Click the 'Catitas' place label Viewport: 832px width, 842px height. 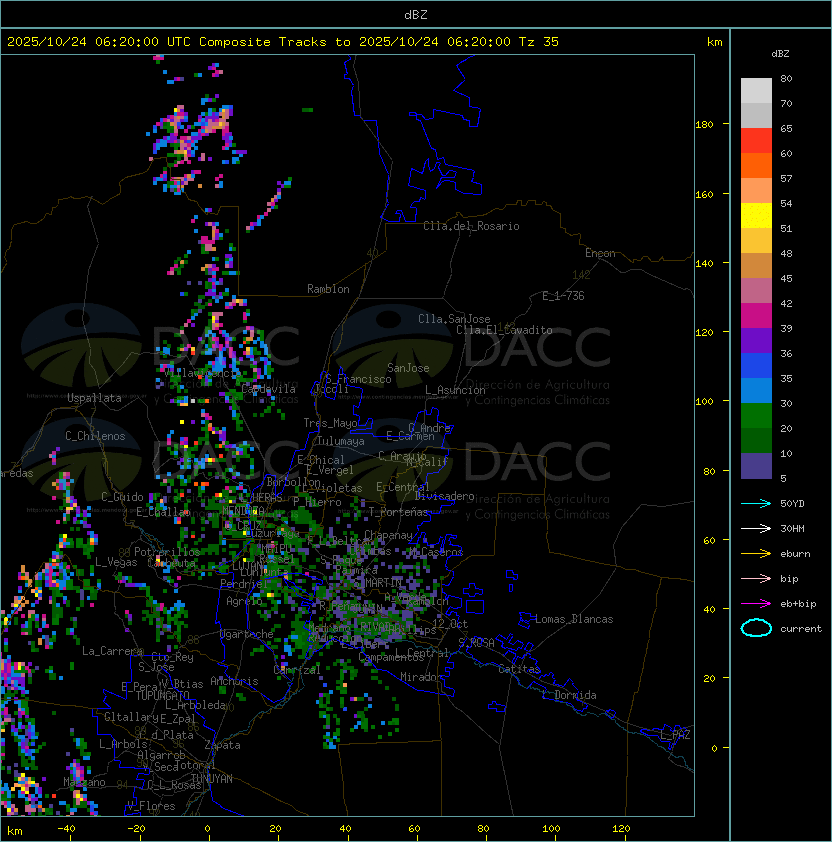[x=519, y=669]
